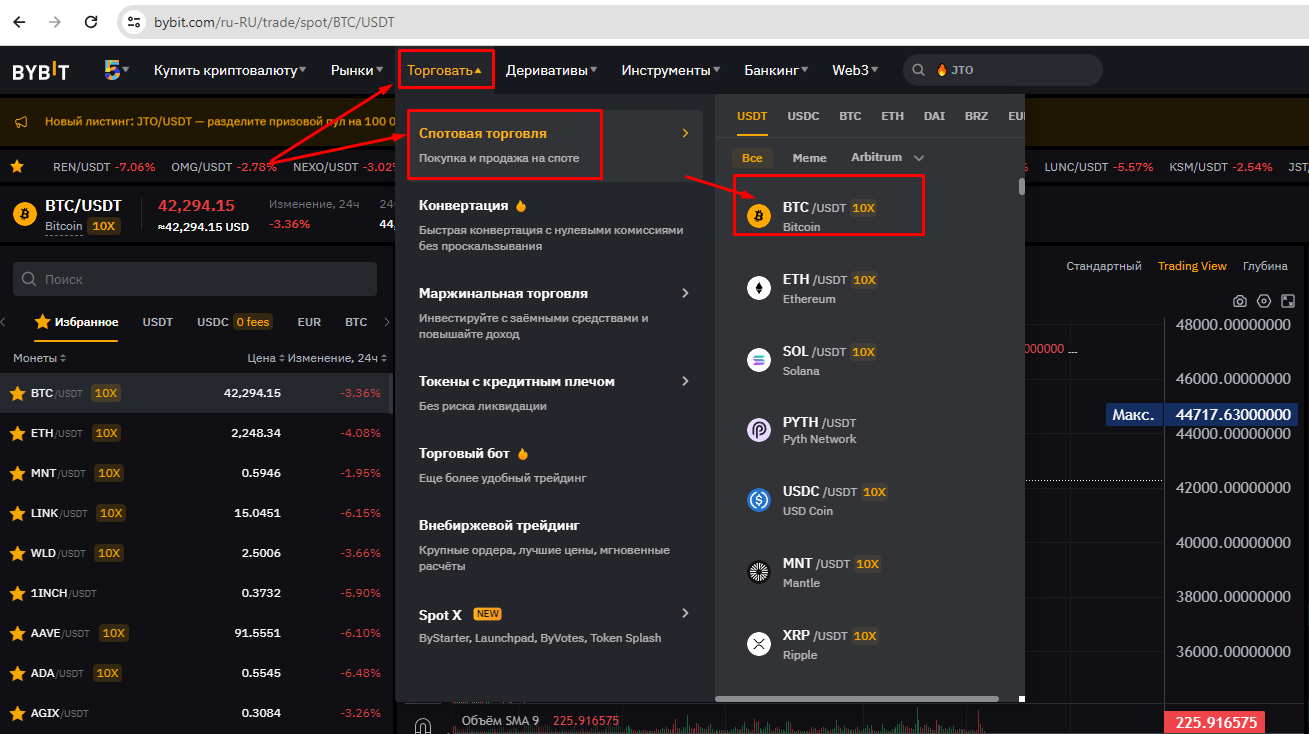Open the Инструменты dropdown menu

[x=671, y=70]
